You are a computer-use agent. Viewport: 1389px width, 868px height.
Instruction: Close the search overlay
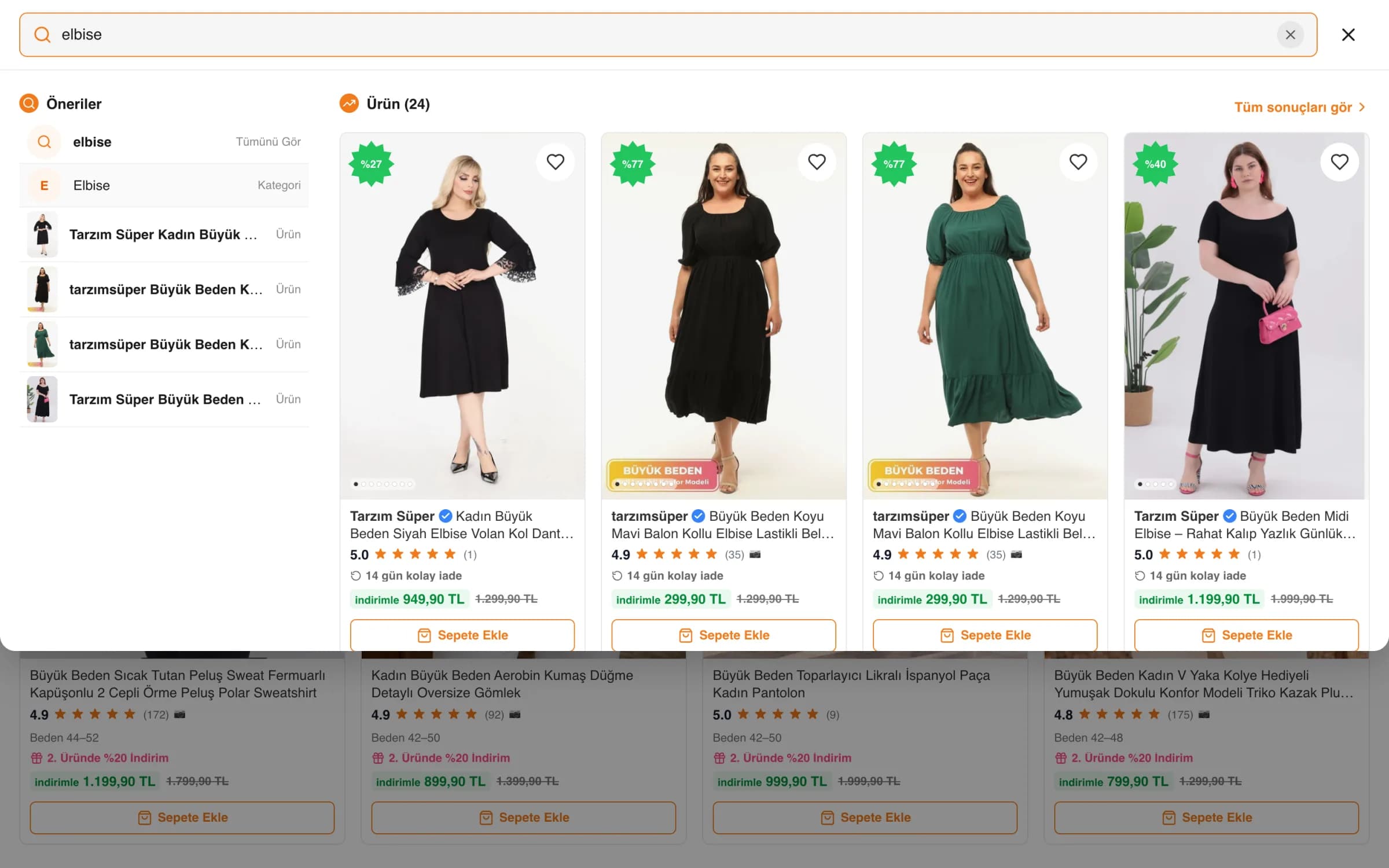coord(1348,35)
